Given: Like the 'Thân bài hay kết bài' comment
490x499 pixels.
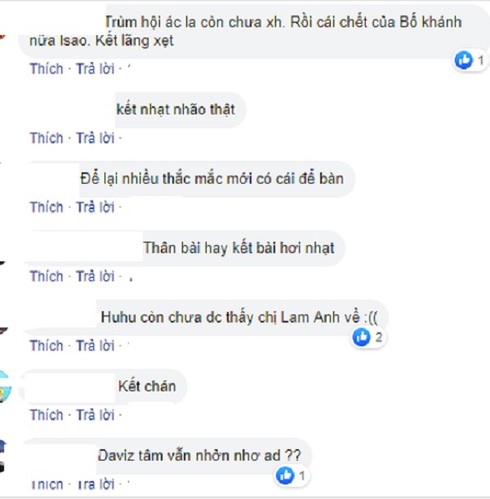Looking at the screenshot, I should click(46, 276).
